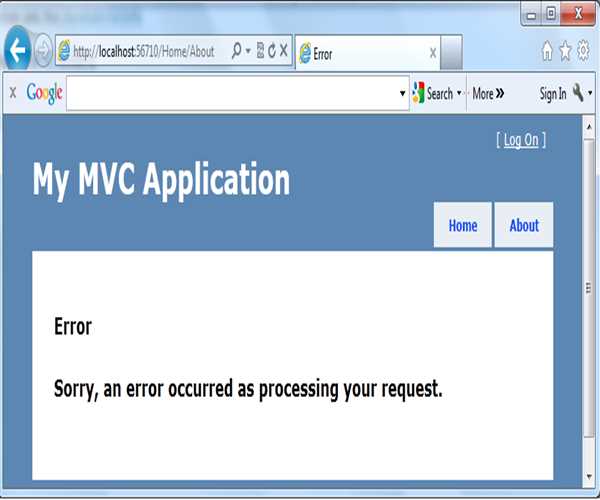Open Favorites star icon
The height and width of the screenshot is (500, 600).
(x=565, y=51)
